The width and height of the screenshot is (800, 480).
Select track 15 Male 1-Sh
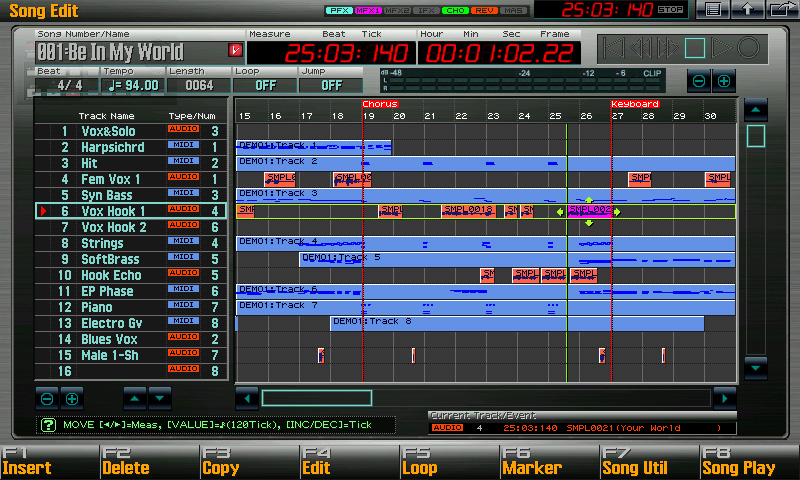tap(131, 356)
